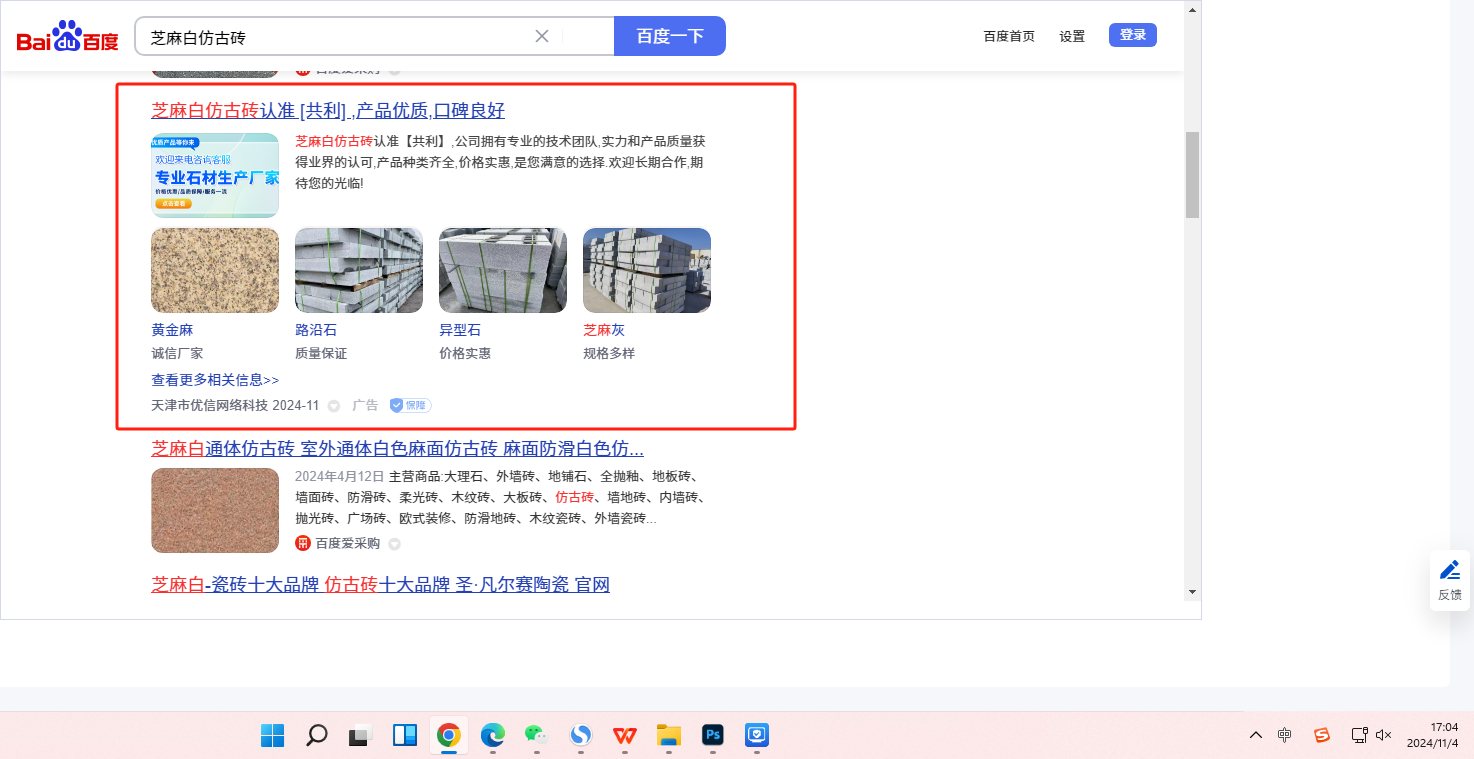Click the page vertical scrollbar thumb
Image resolution: width=1474 pixels, height=759 pixels.
pyautogui.click(x=1192, y=175)
